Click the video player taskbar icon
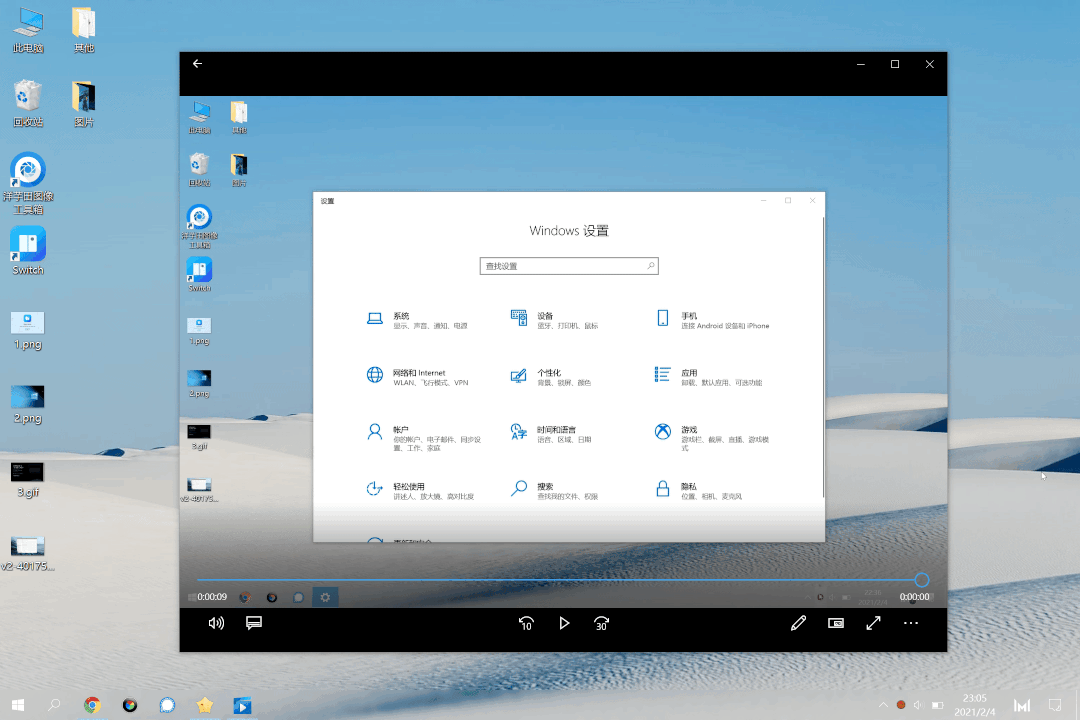 coord(242,705)
